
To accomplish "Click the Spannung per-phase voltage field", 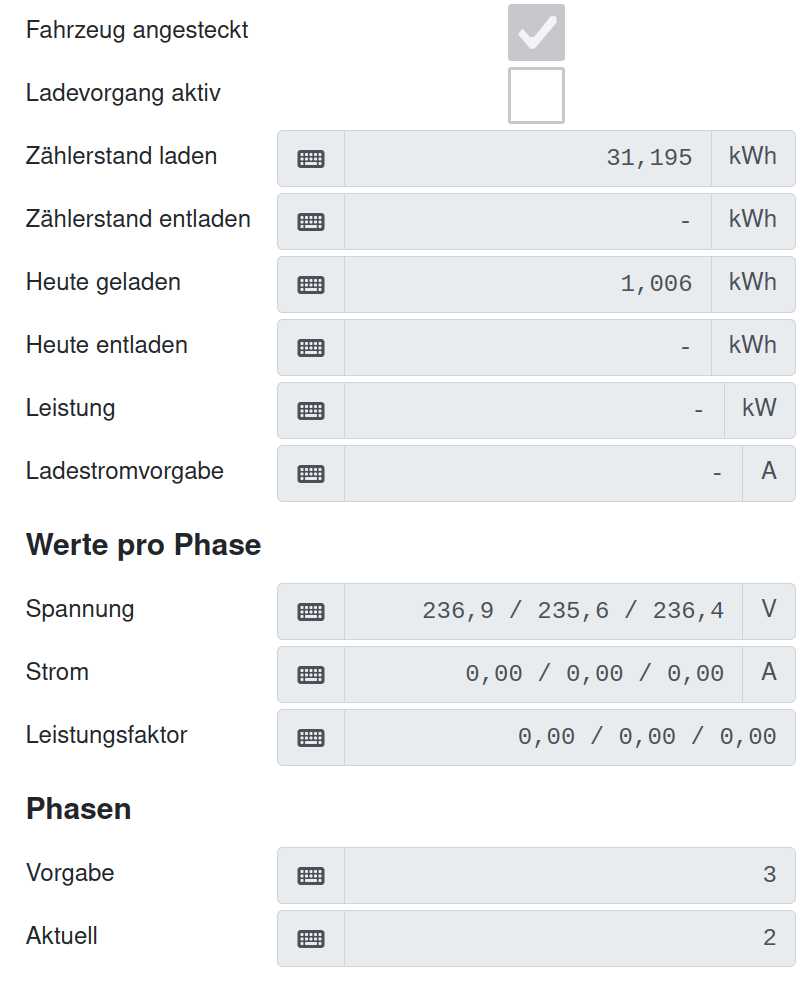I will 543,611.
